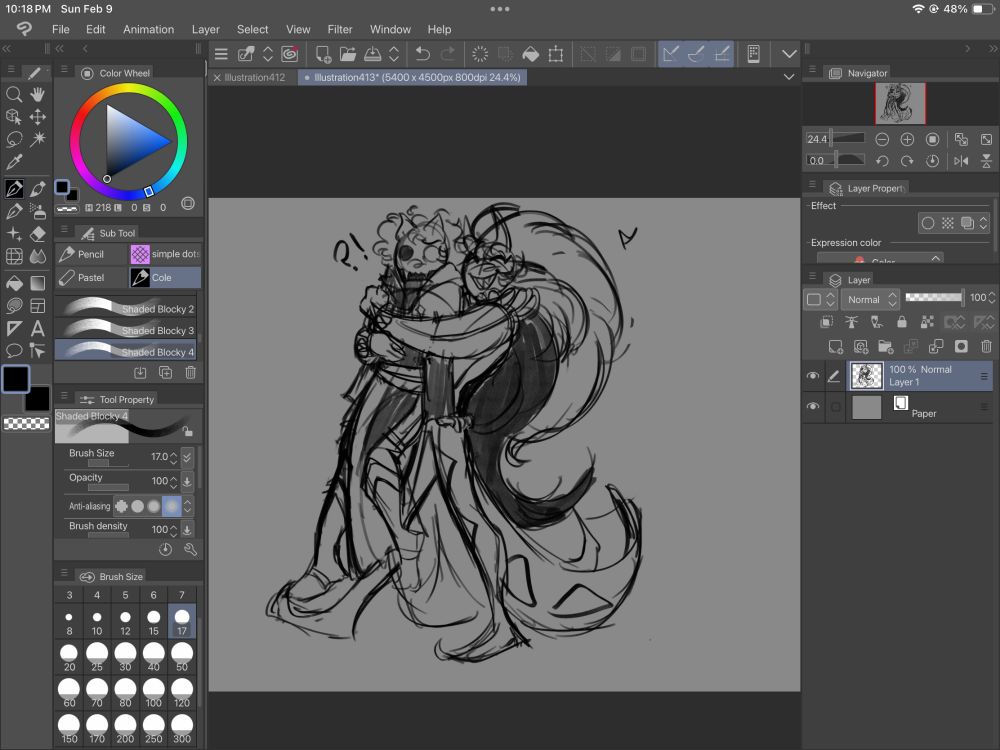The width and height of the screenshot is (1000, 750).
Task: Toggle the lock layer icon
Action: 902,322
